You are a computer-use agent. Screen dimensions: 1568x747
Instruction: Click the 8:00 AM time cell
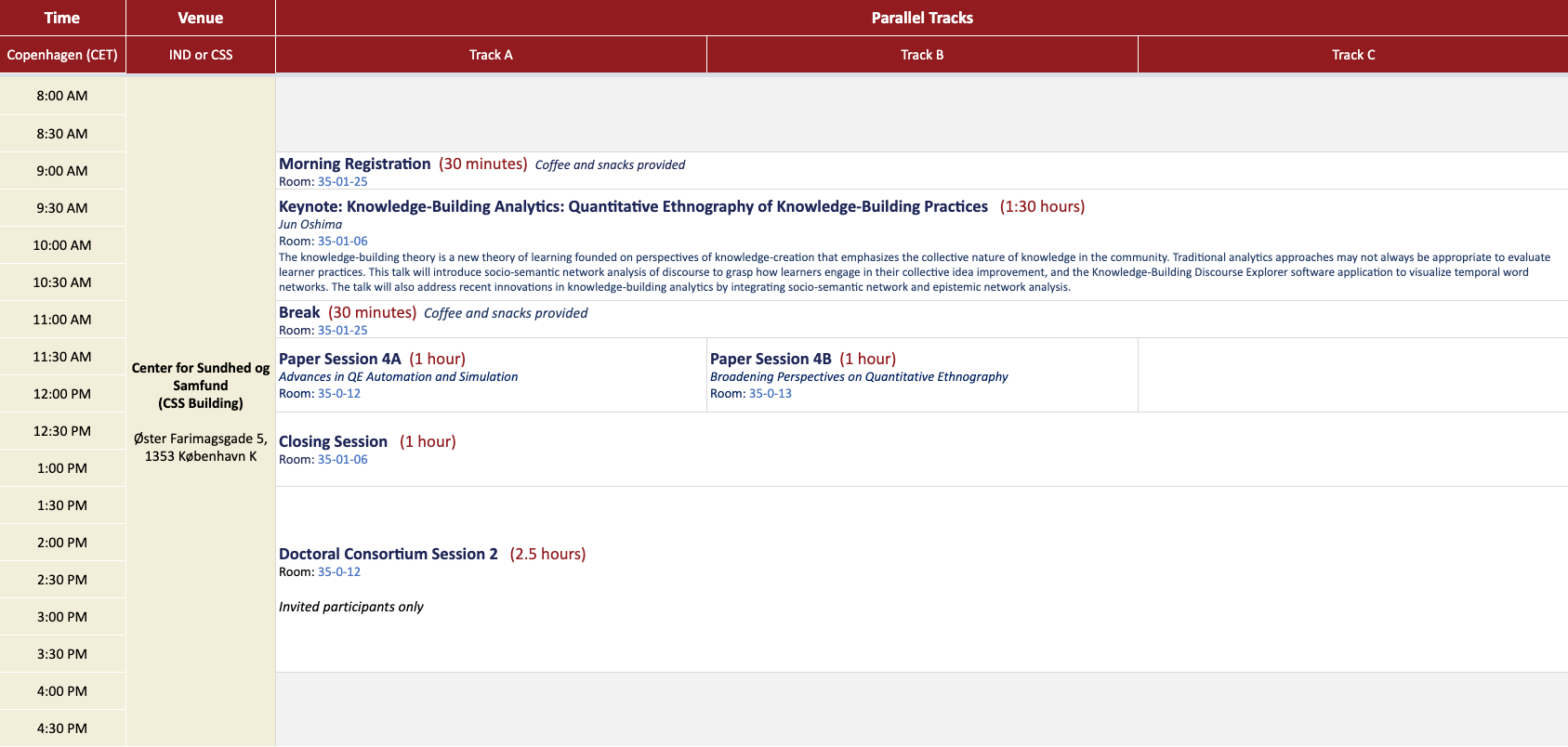coord(62,96)
